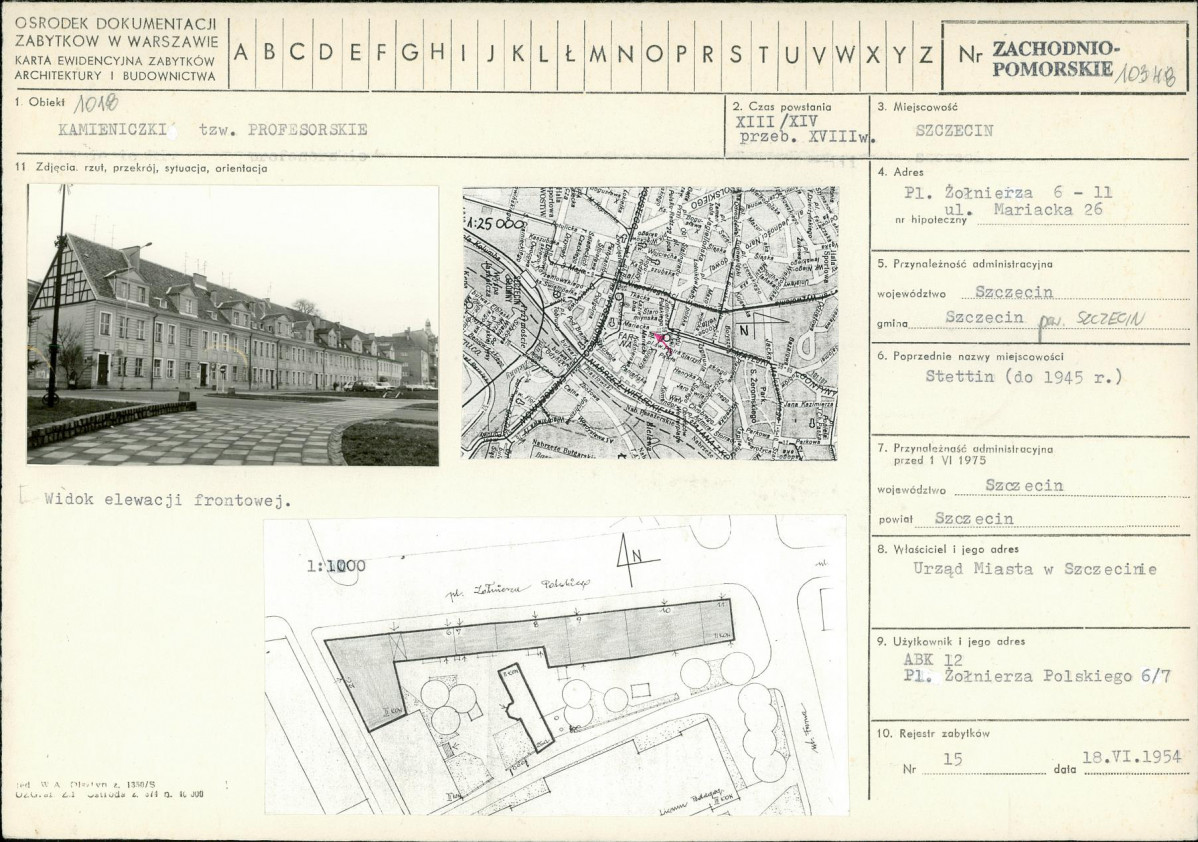Click 'Stettin (do 1945 r.)' entry
This screenshot has height=842, width=1198.
click(1024, 376)
